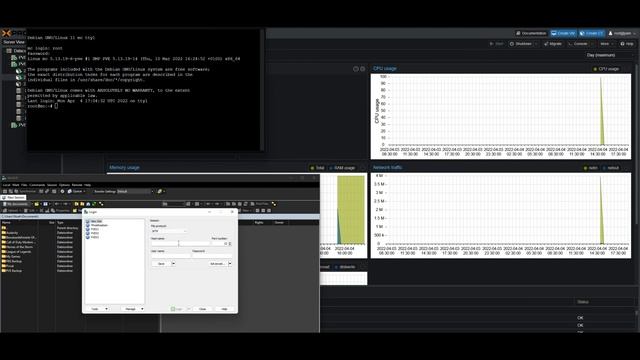Select the Datacenter tree node

pyautogui.click(x=16, y=51)
